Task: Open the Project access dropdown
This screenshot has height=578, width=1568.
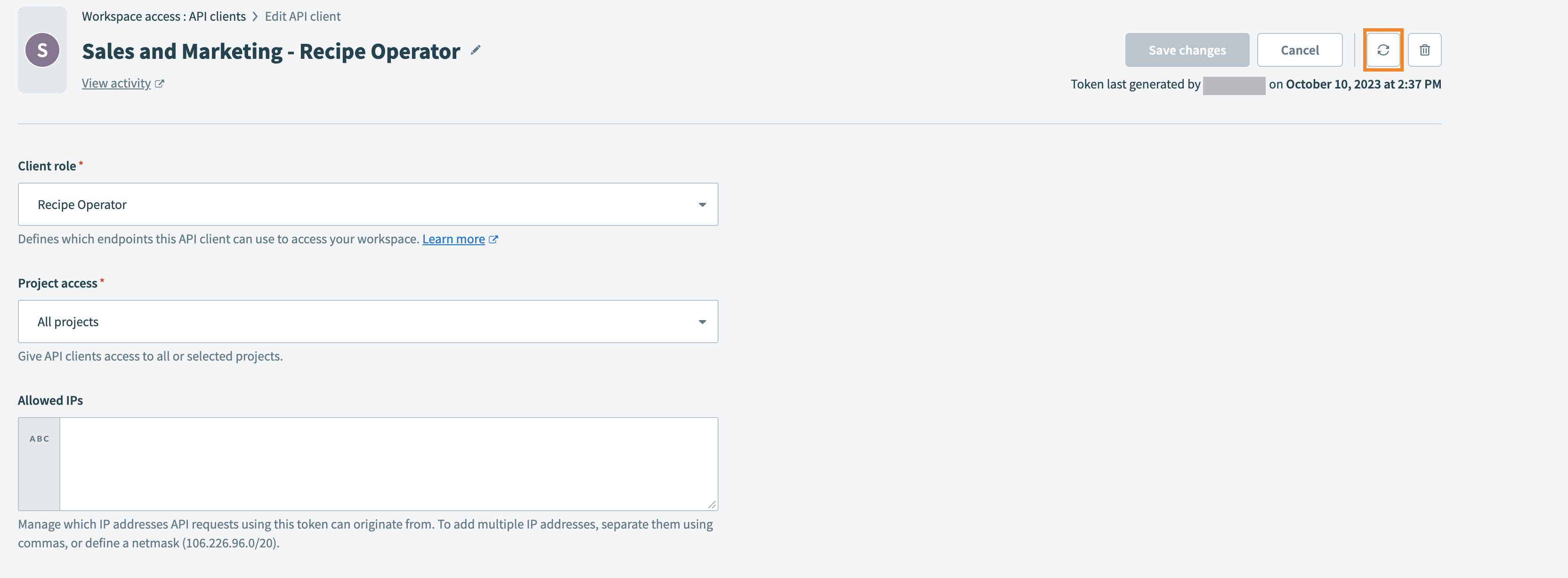Action: coord(368,321)
